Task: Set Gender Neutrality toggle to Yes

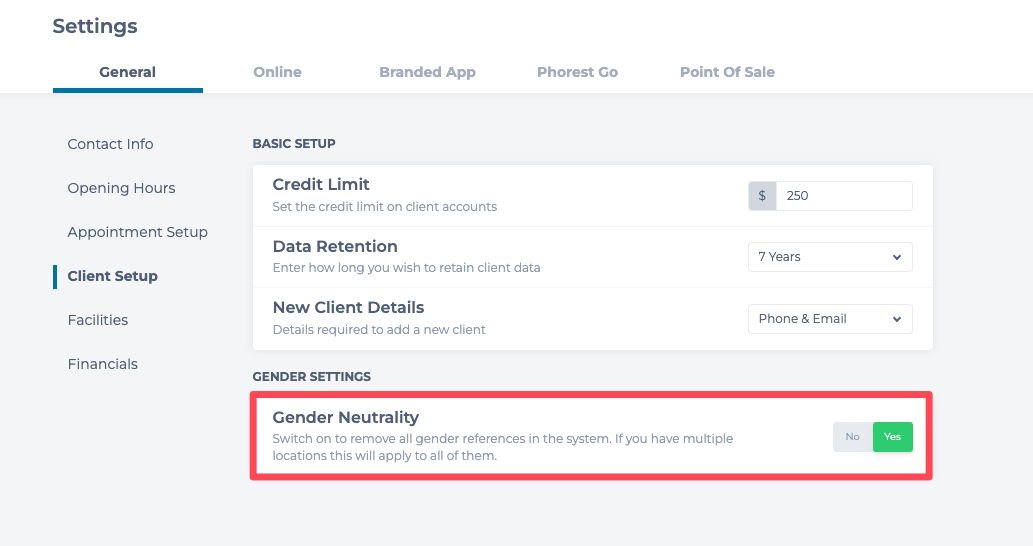Action: 892,437
